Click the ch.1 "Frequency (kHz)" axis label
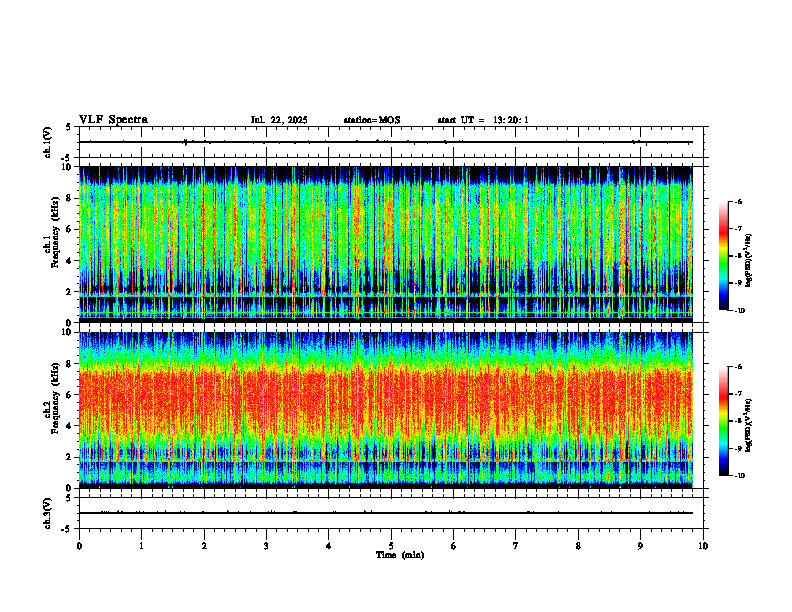The width and height of the screenshot is (792, 612). [55, 233]
